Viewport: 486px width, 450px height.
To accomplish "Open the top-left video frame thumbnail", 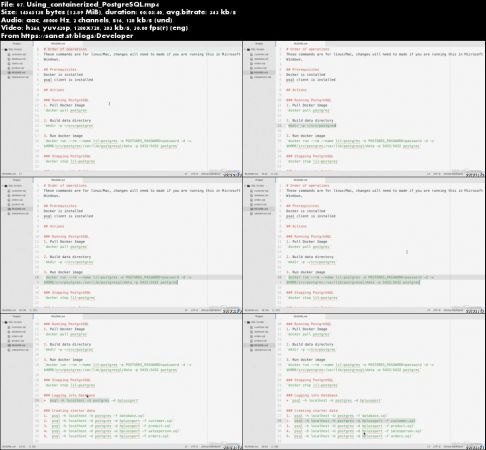I will point(121,109).
